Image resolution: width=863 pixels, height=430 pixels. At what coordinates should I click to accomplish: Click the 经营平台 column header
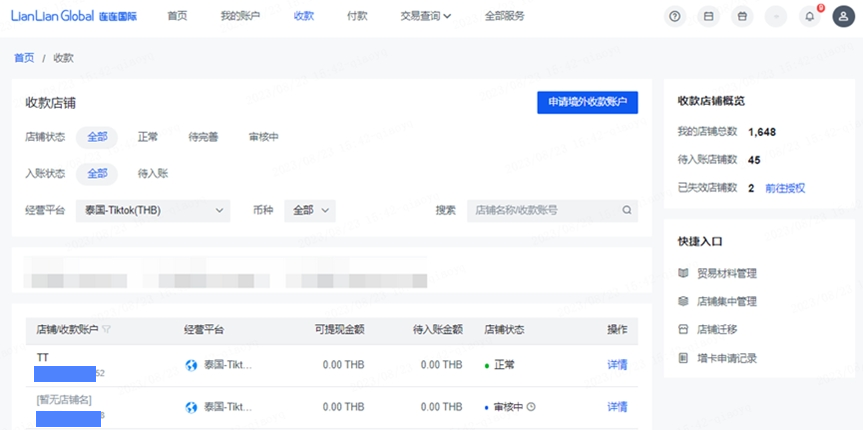coord(204,330)
